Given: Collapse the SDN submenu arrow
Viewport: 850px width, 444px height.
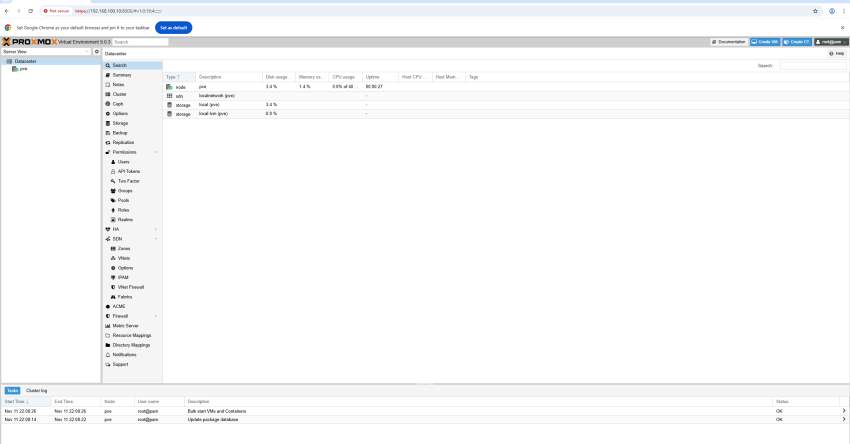Looking at the screenshot, I should (x=156, y=239).
